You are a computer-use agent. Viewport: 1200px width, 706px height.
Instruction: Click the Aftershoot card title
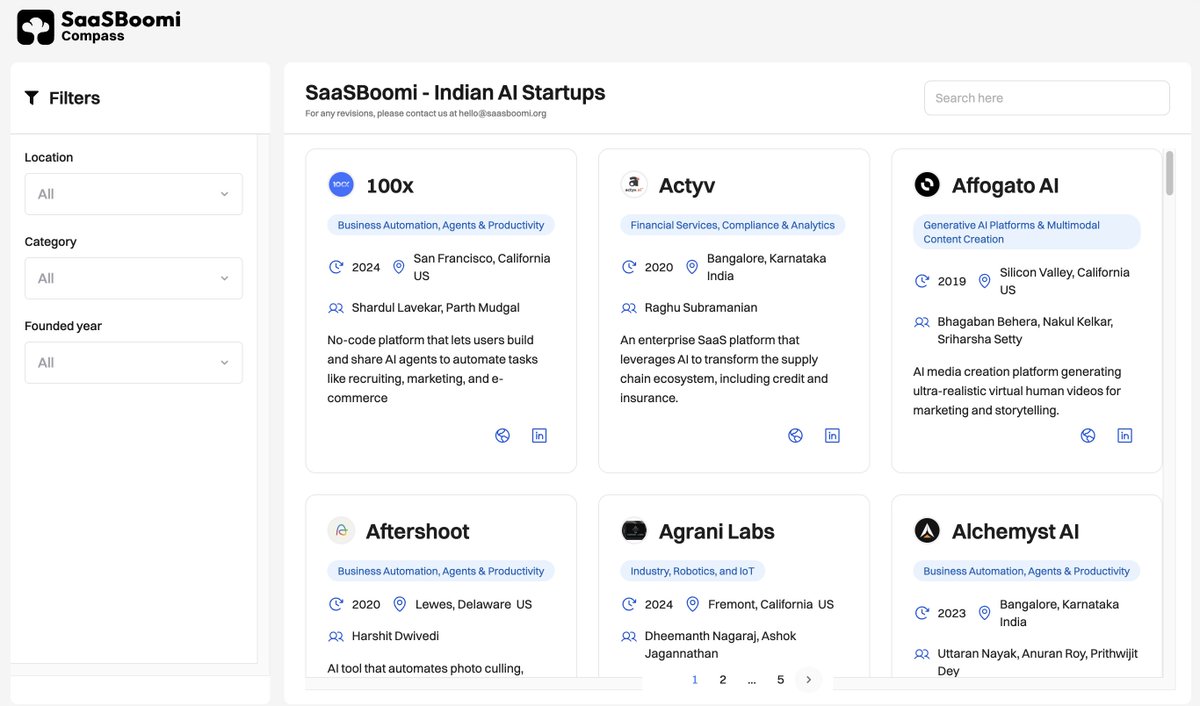point(418,531)
